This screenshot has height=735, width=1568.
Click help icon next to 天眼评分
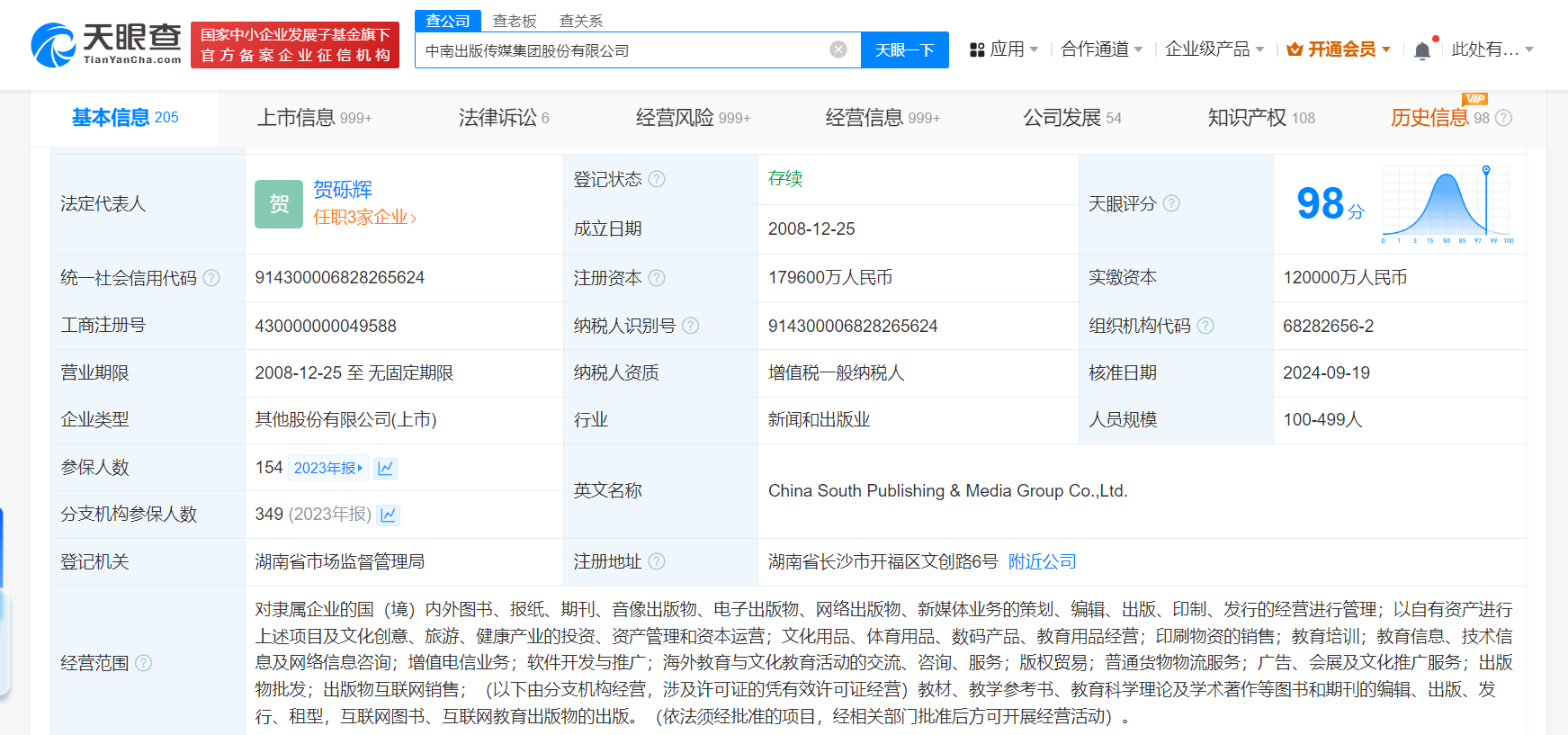(x=1170, y=203)
